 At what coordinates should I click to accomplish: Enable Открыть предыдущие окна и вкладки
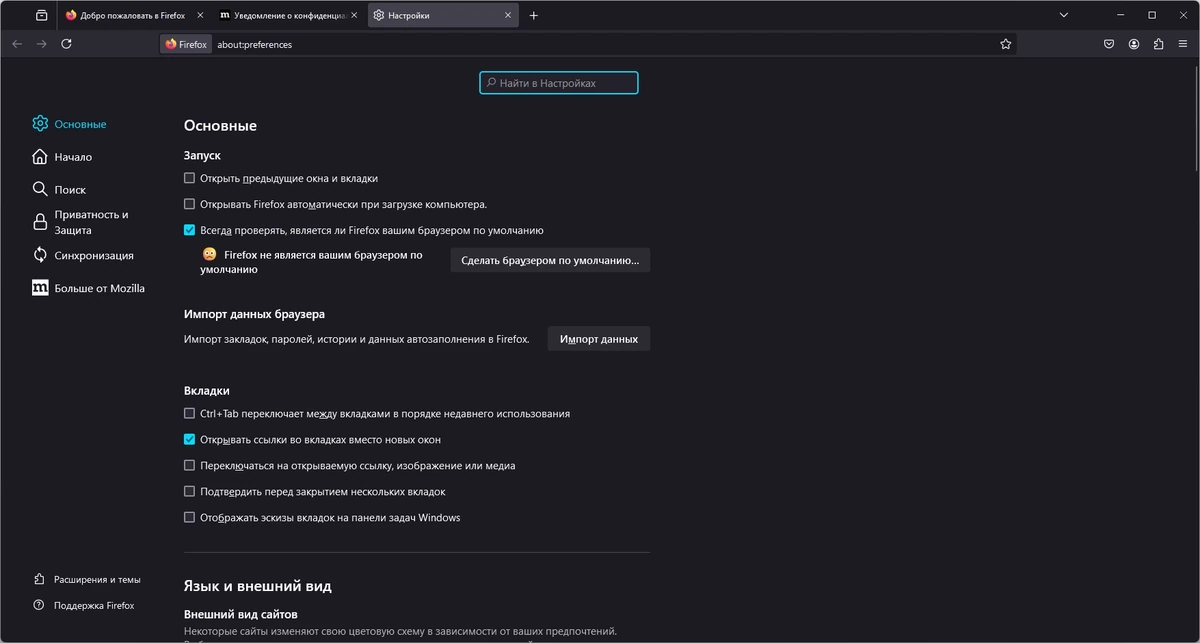tap(190, 178)
